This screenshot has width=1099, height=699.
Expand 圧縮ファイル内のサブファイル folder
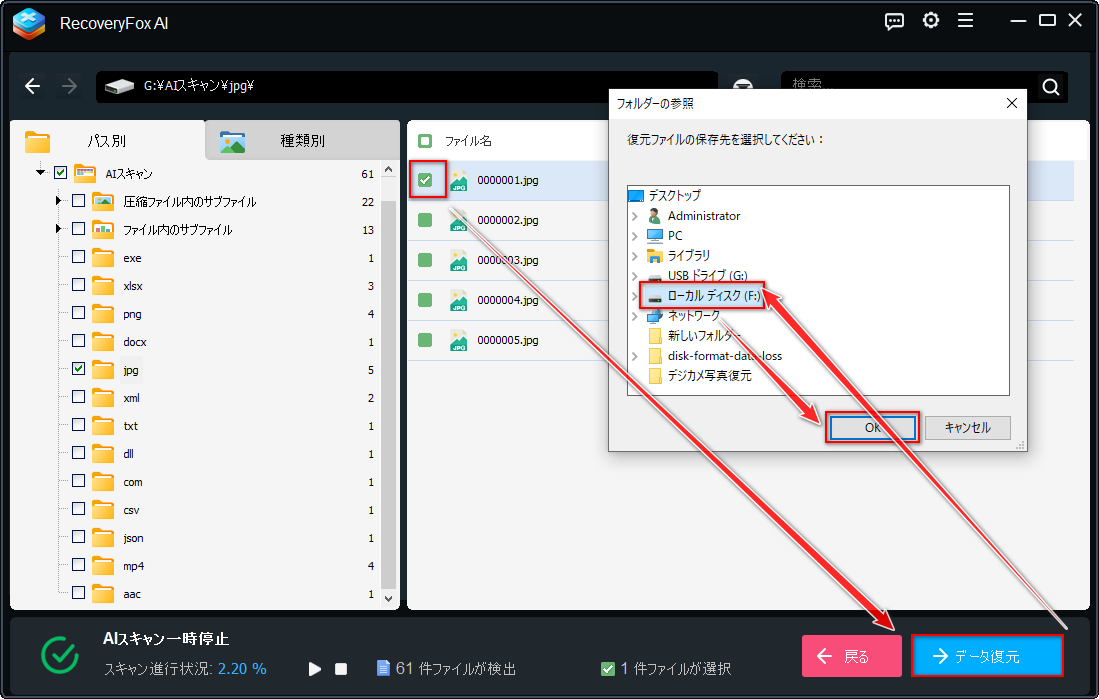coord(59,201)
